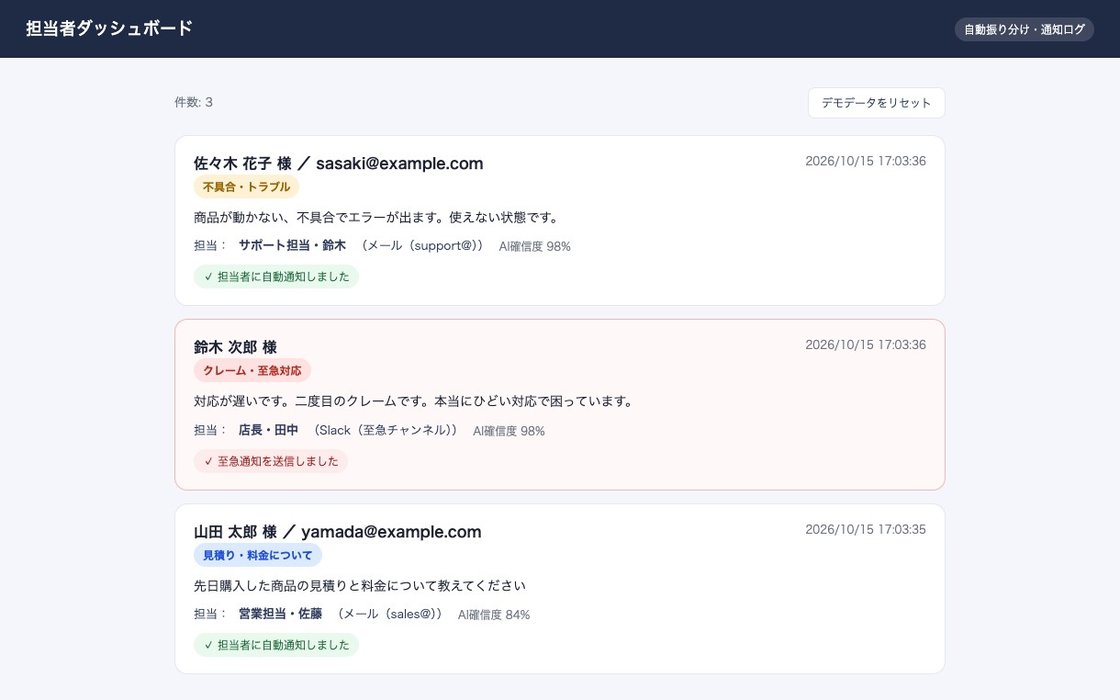Screen dimensions: 1120x700
Task: Click the 至急通知を送信しました status badge
Action: (x=271, y=461)
